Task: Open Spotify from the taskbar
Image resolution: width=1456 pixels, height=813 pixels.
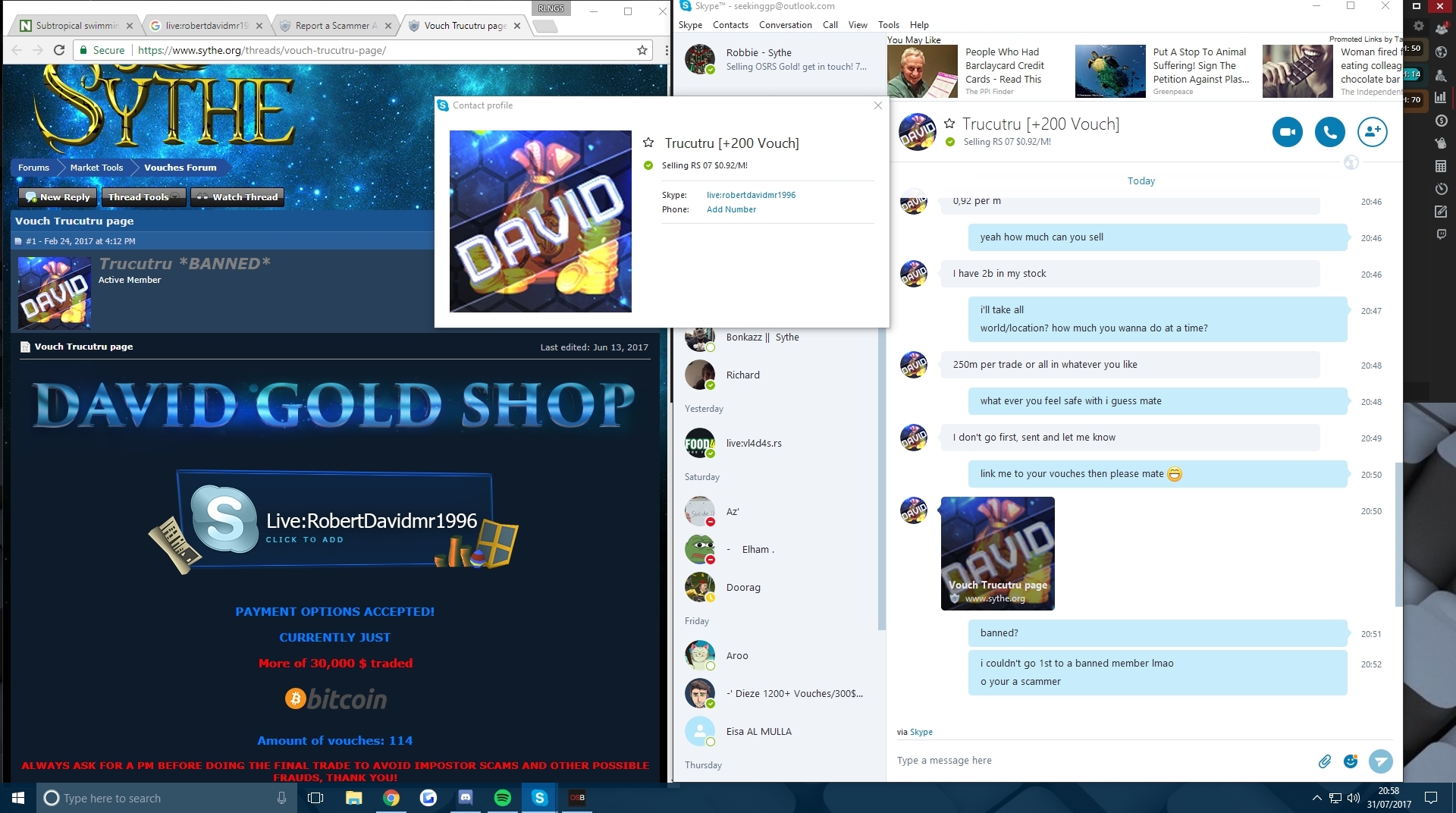Action: [x=502, y=798]
